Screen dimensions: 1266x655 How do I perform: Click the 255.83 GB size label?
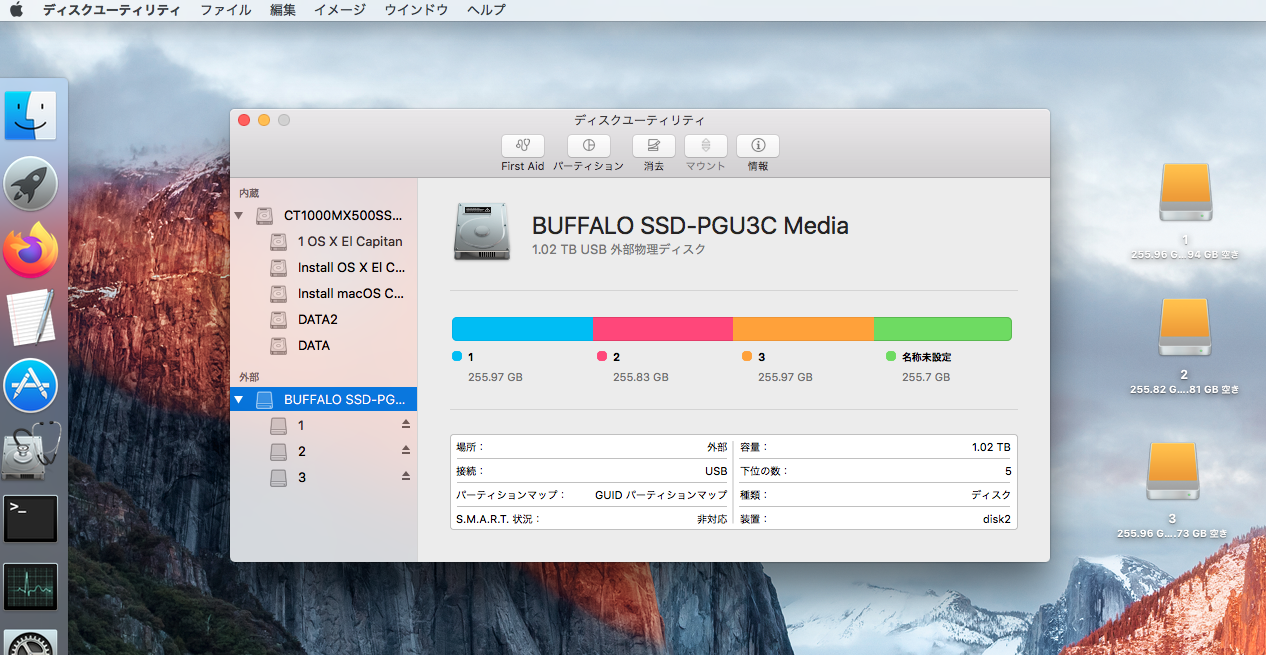point(641,377)
